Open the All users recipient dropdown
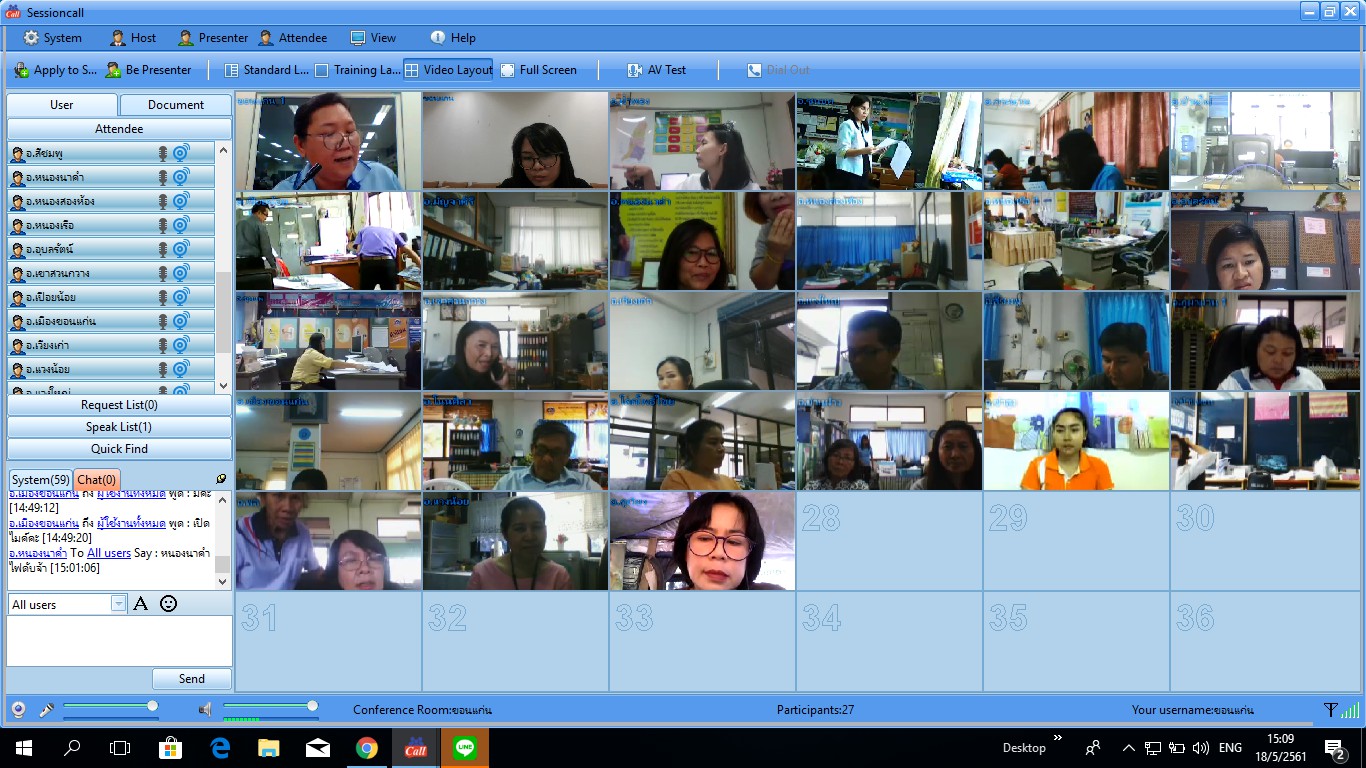 click(119, 604)
